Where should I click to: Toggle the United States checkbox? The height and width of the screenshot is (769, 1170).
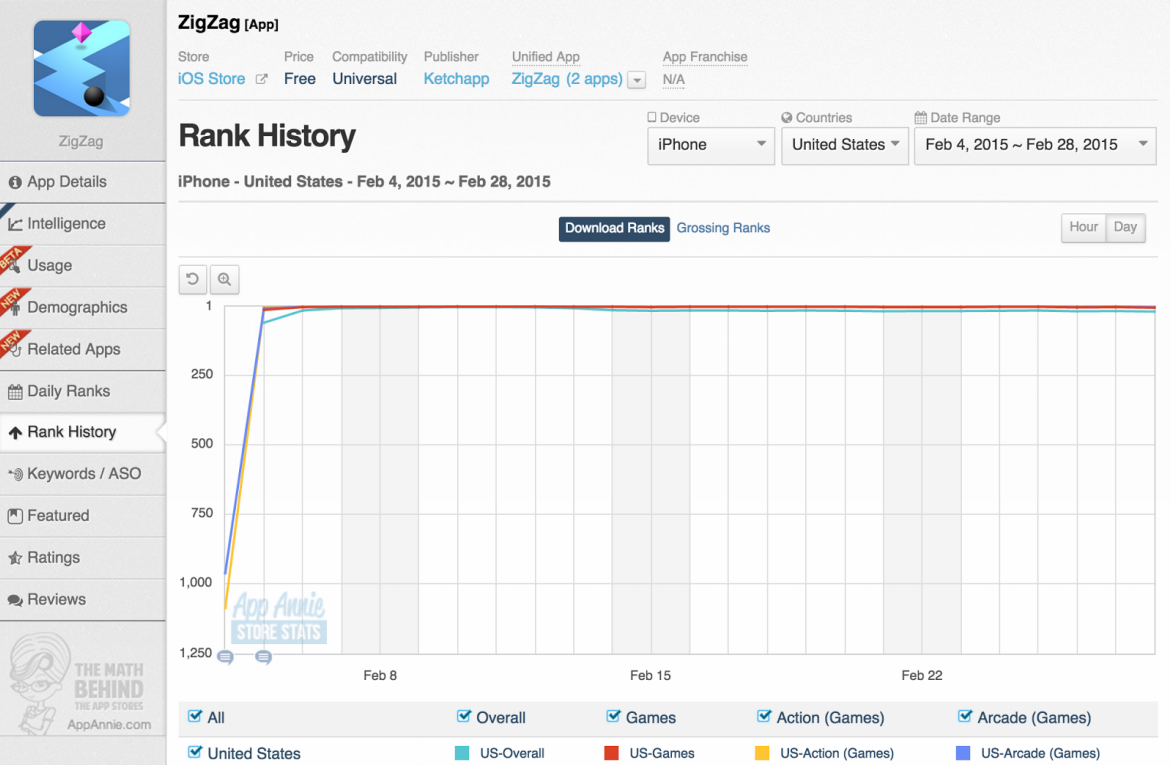[195, 752]
